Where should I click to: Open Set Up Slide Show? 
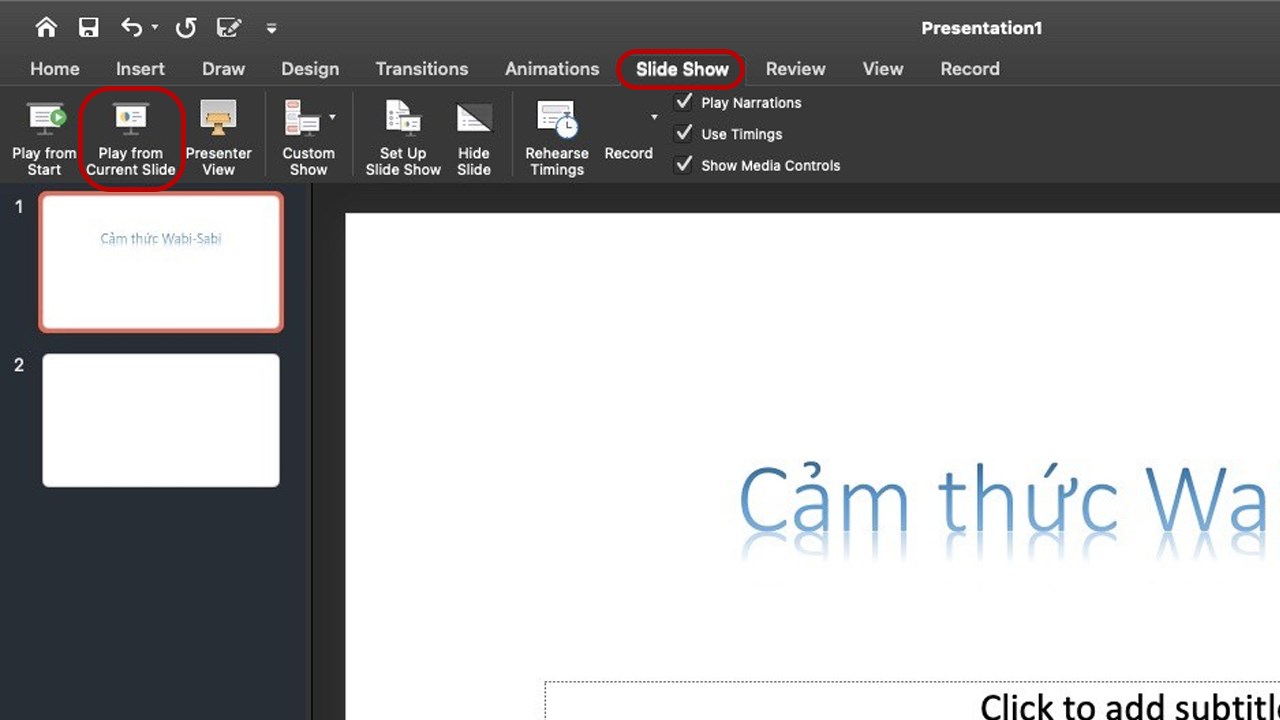pyautogui.click(x=403, y=138)
